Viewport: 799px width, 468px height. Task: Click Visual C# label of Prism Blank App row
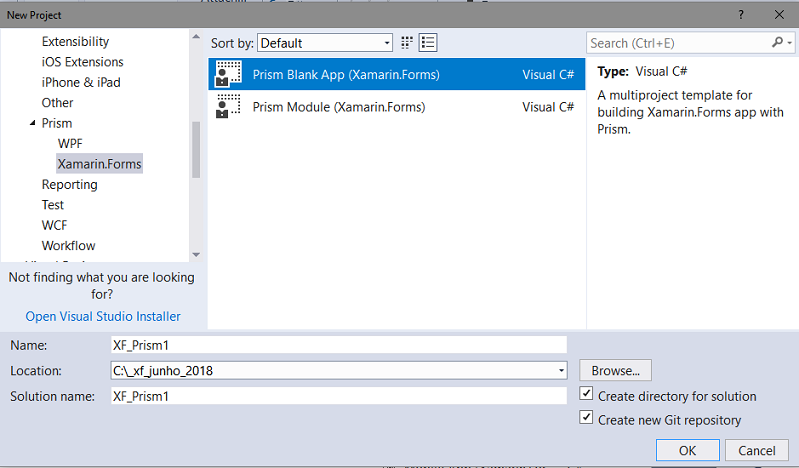pos(548,74)
